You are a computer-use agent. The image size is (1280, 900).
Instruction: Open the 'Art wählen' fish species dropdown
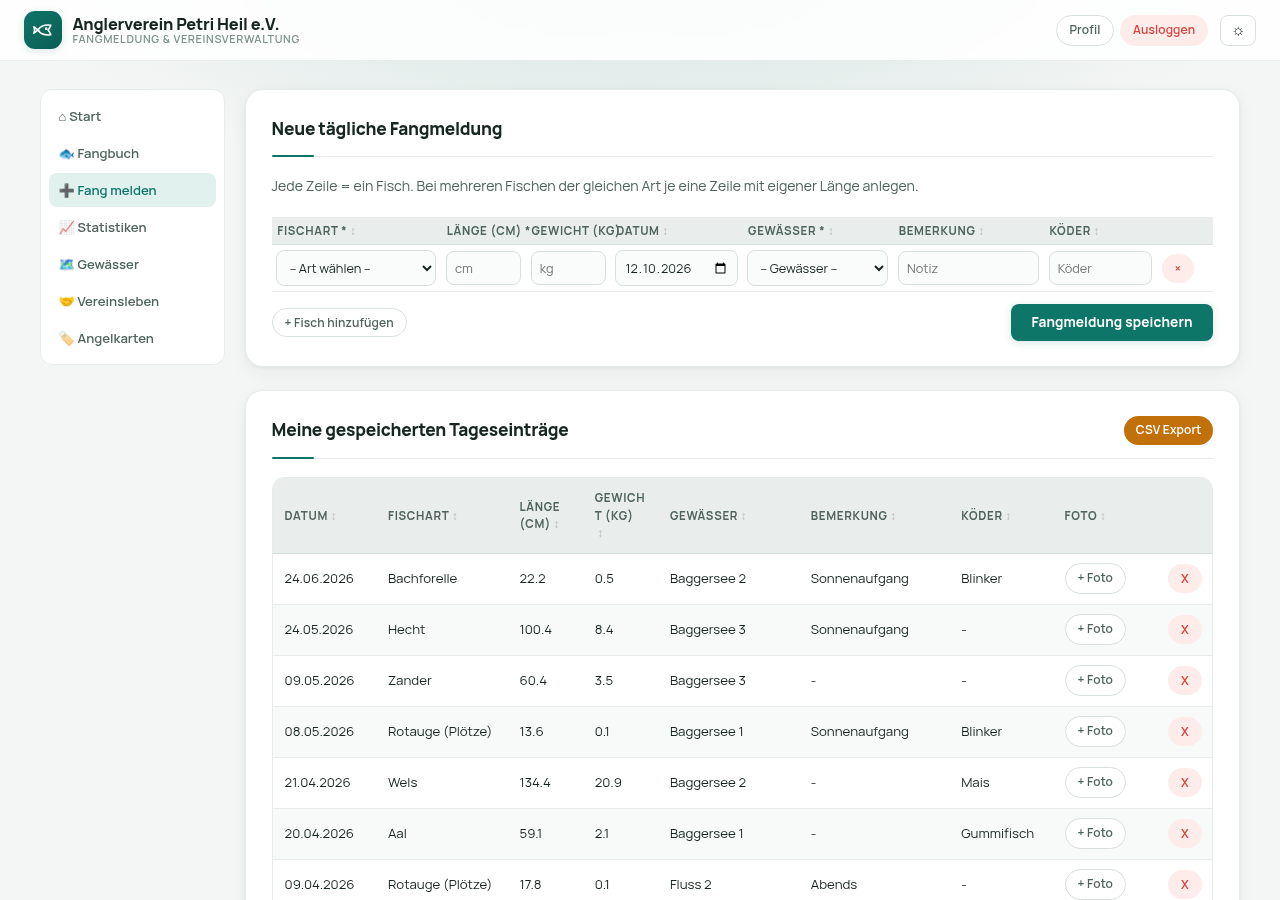coord(356,268)
